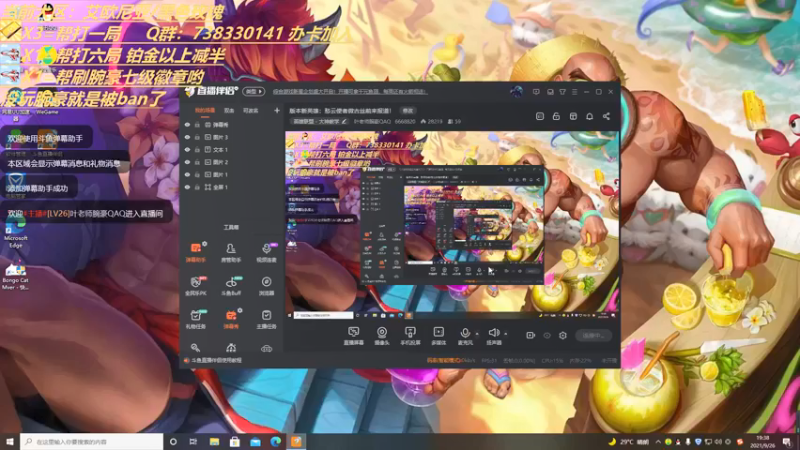The image size is (800, 450).
Task: Add a 多媒体 multimedia source
Action: pyautogui.click(x=438, y=336)
